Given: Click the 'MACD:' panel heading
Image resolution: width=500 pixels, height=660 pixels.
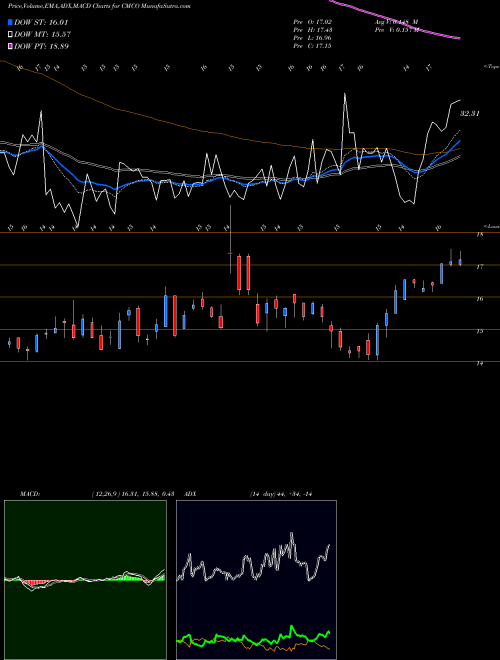Looking at the screenshot, I should click(x=30, y=494).
